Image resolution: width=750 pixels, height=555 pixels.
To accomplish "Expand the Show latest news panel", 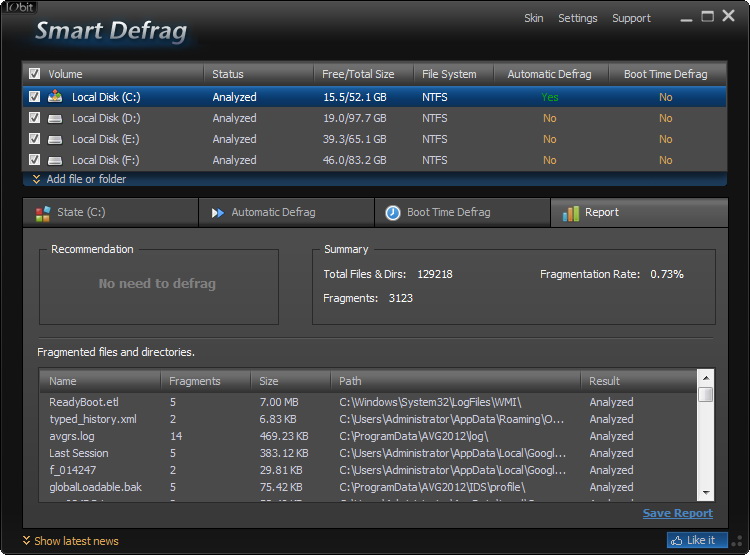I will coord(71,541).
